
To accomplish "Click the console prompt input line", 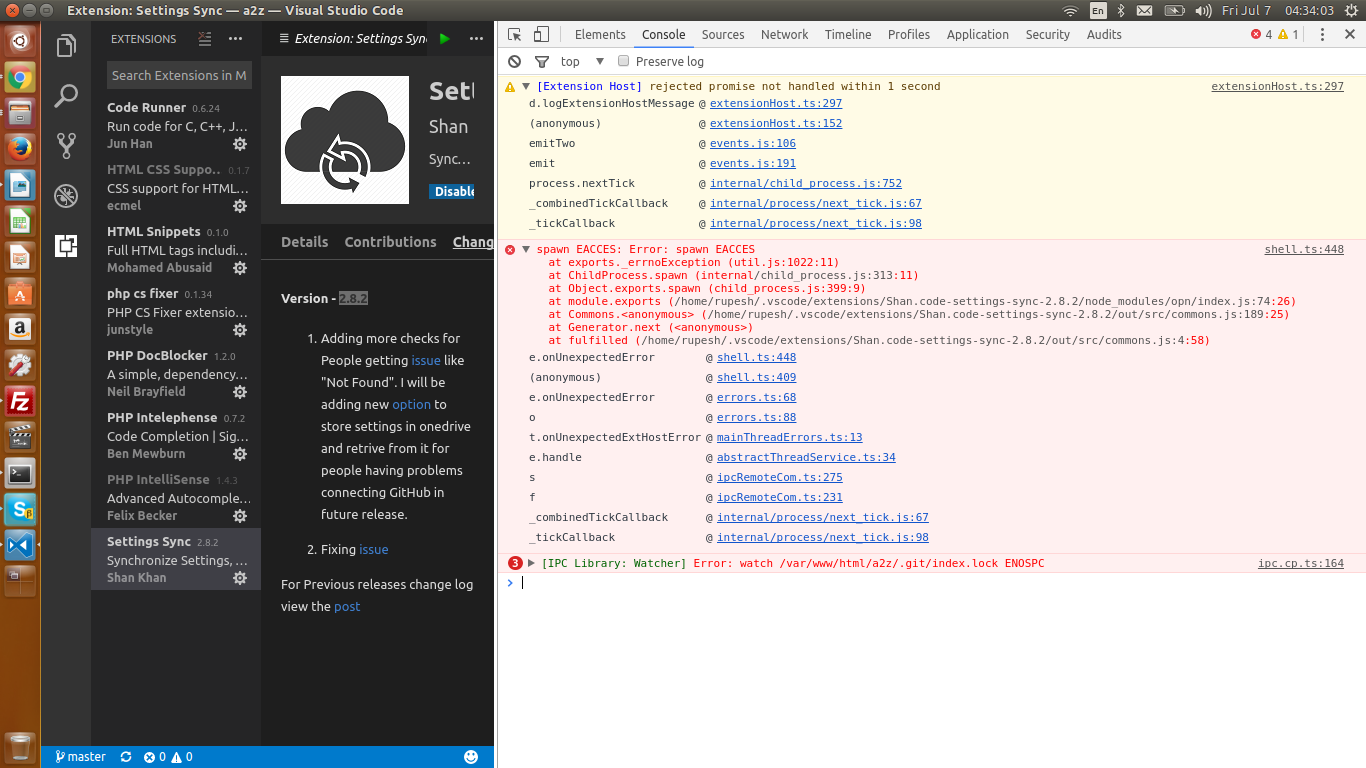I will (940, 582).
